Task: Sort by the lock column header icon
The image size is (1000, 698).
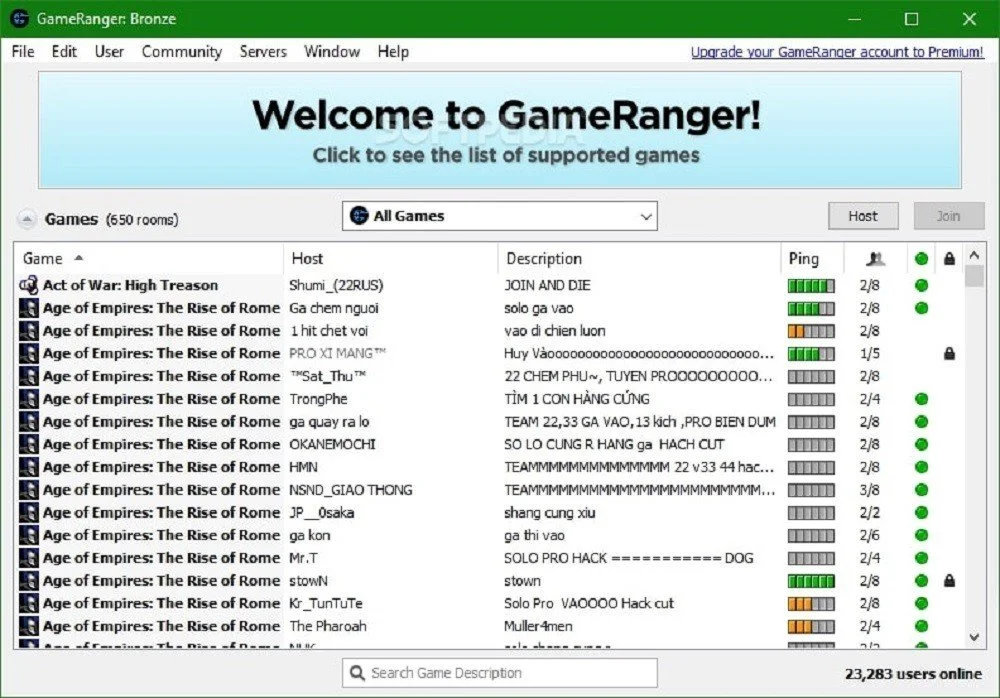Action: 949,258
